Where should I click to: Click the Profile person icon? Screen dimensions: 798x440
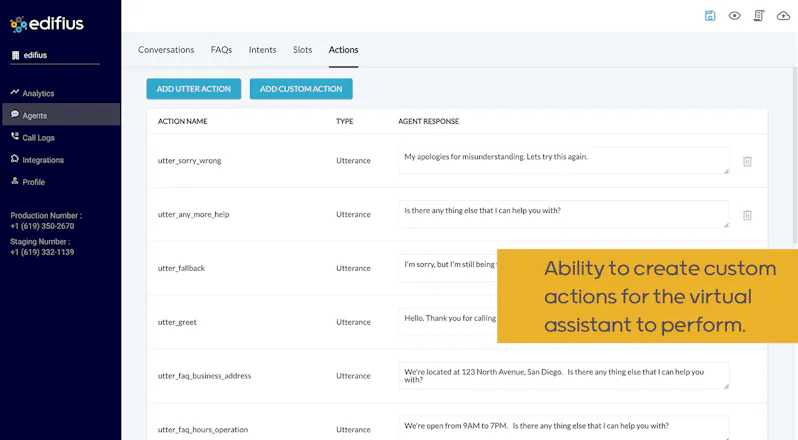(15, 181)
